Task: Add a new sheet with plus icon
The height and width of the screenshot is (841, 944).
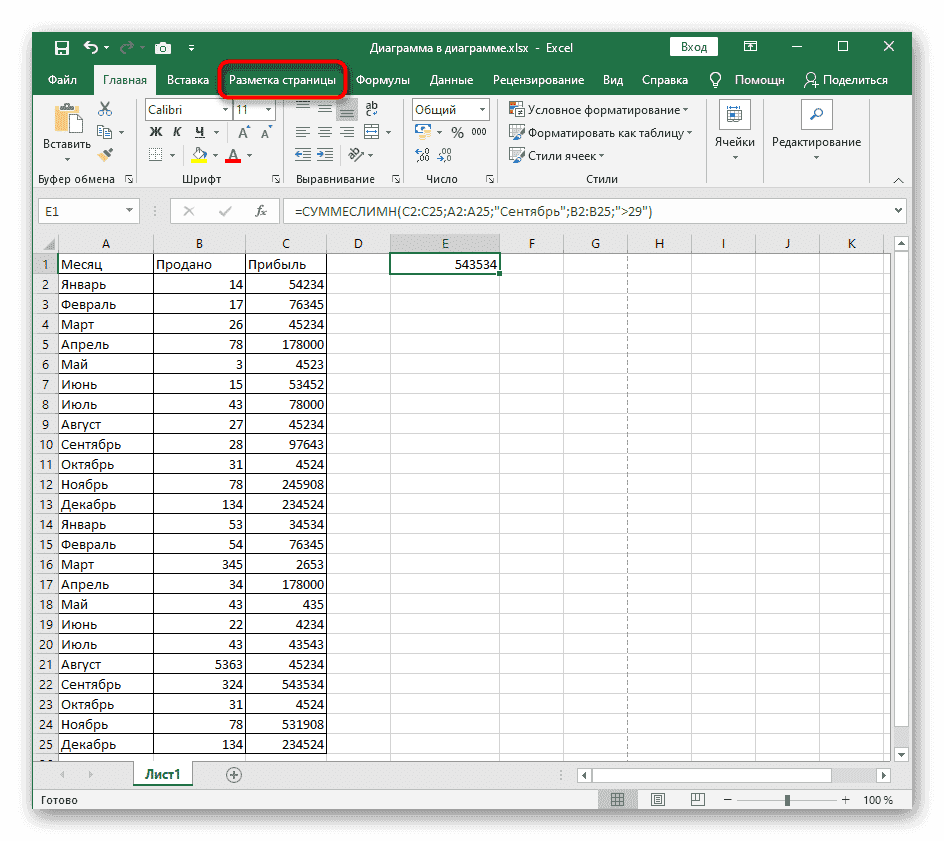Action: [234, 774]
